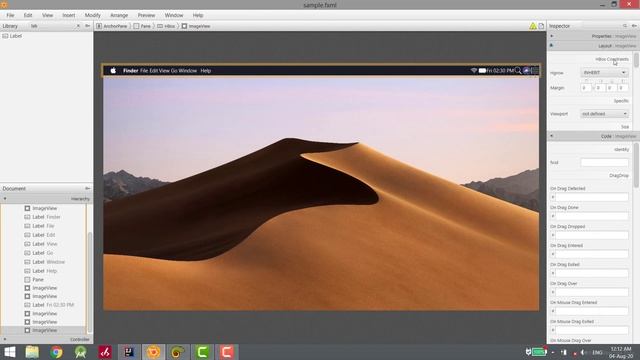Open the Preview menu
The width and height of the screenshot is (640, 360).
146,15
